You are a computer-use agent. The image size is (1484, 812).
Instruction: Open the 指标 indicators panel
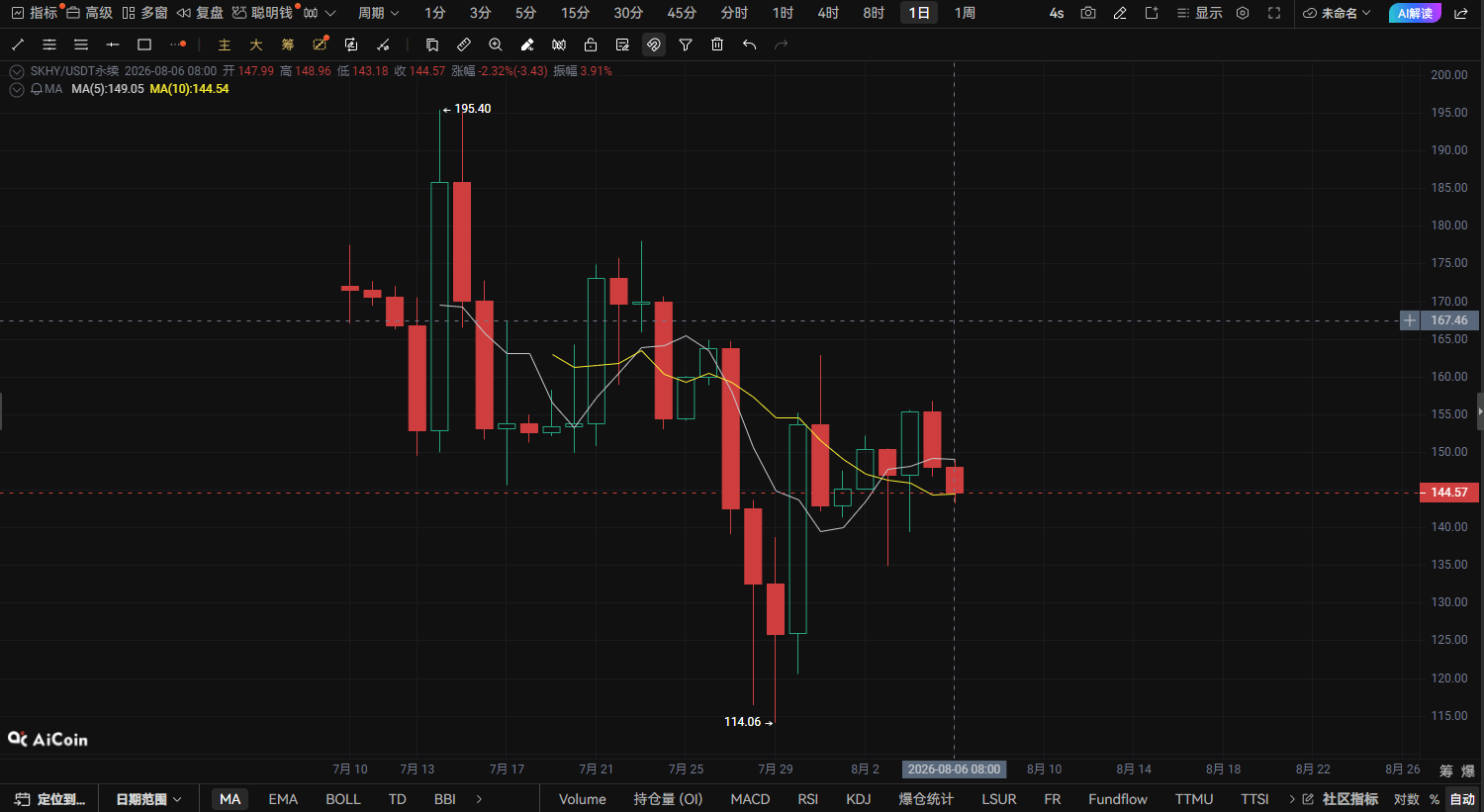click(34, 13)
